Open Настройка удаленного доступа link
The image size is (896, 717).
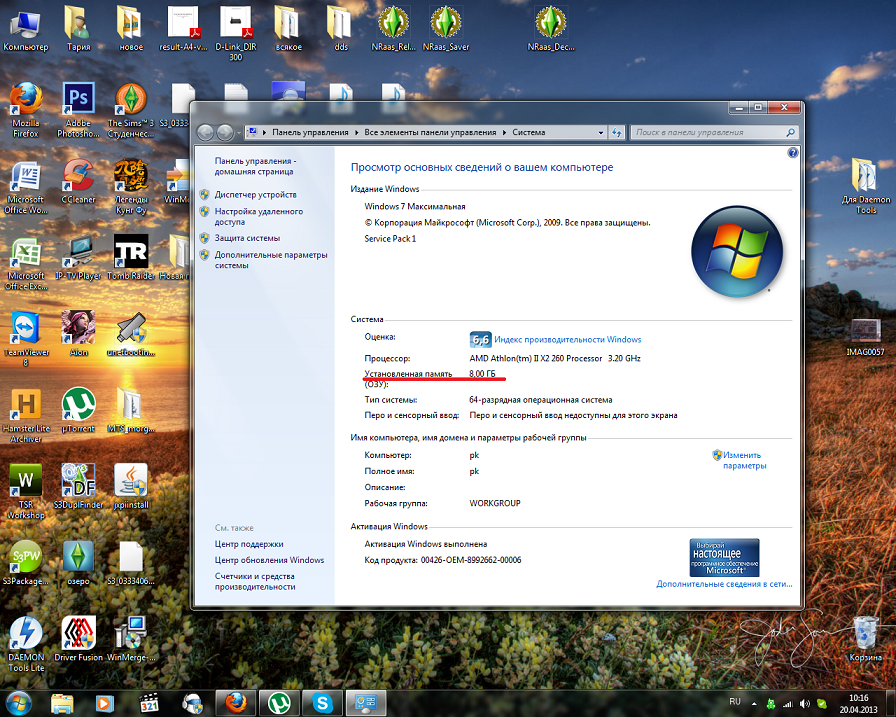(259, 217)
